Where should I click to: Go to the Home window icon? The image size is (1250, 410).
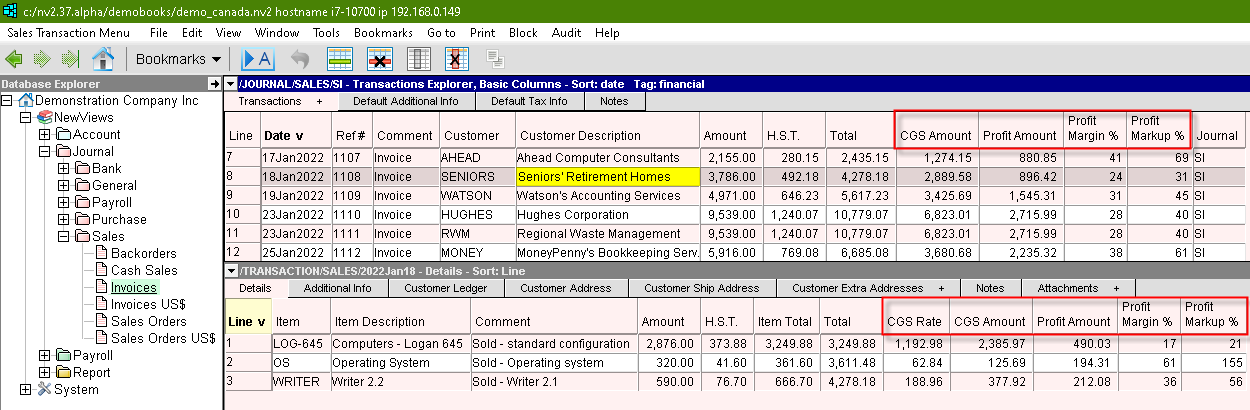[102, 59]
